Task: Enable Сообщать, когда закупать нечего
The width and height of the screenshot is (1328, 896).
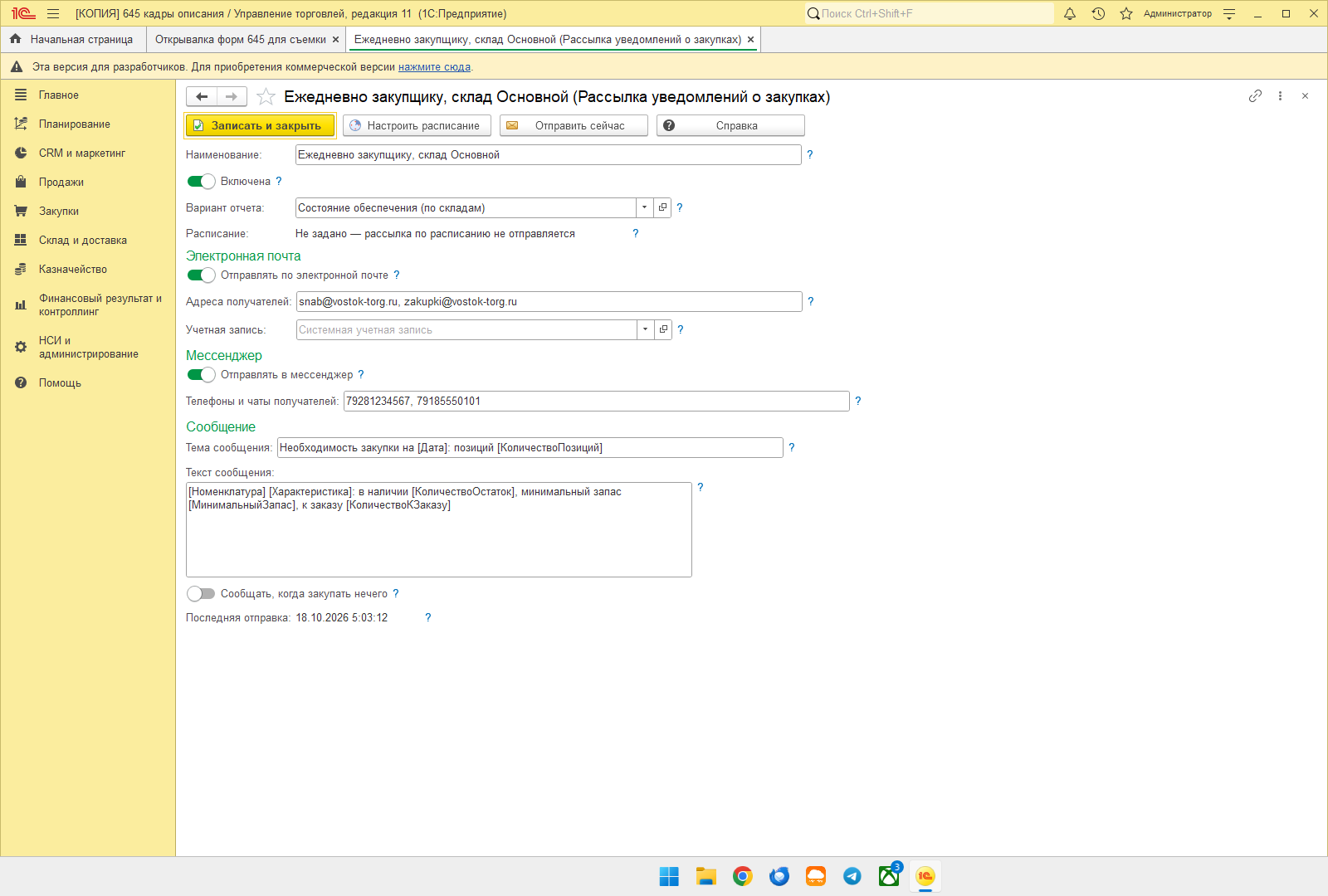Action: (x=201, y=593)
